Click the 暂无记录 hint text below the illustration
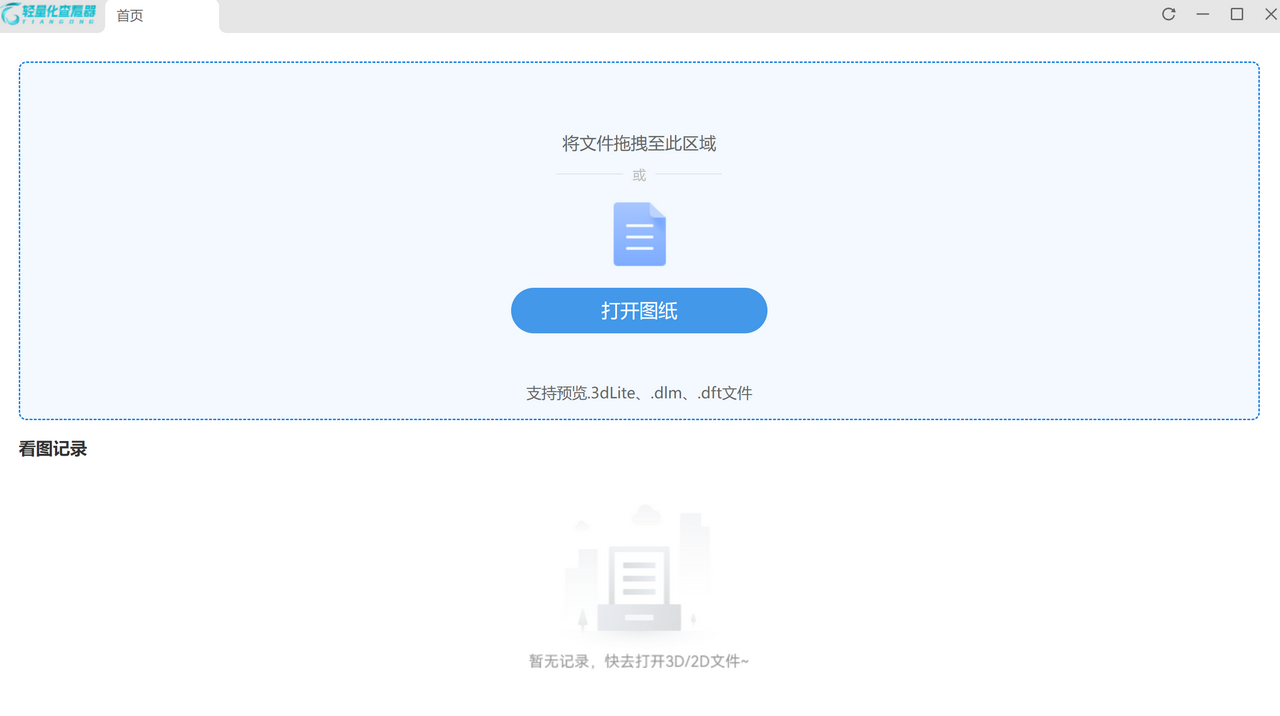This screenshot has width=1280, height=716. tap(639, 661)
